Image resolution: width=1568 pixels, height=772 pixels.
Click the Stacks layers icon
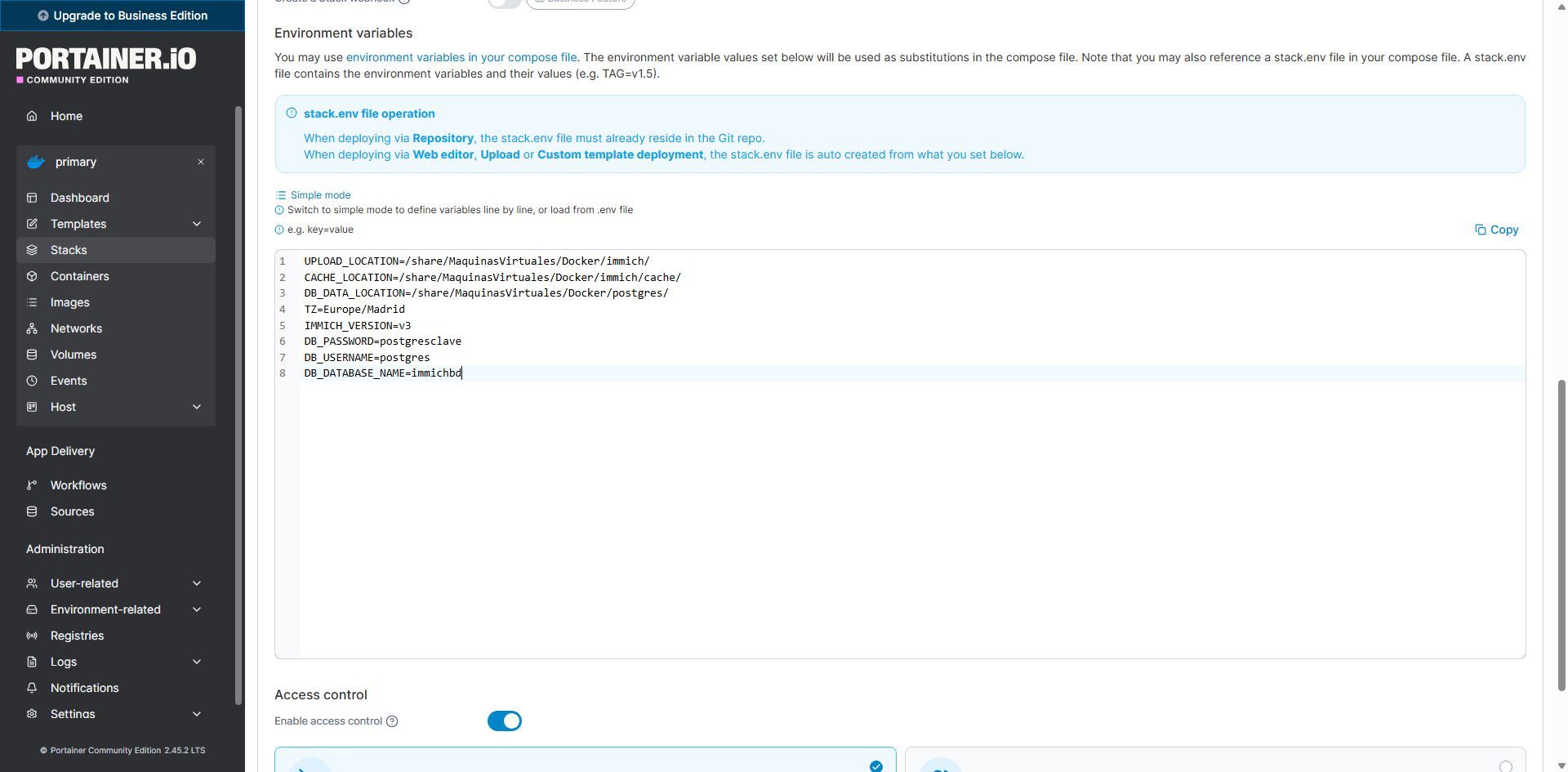tap(32, 250)
